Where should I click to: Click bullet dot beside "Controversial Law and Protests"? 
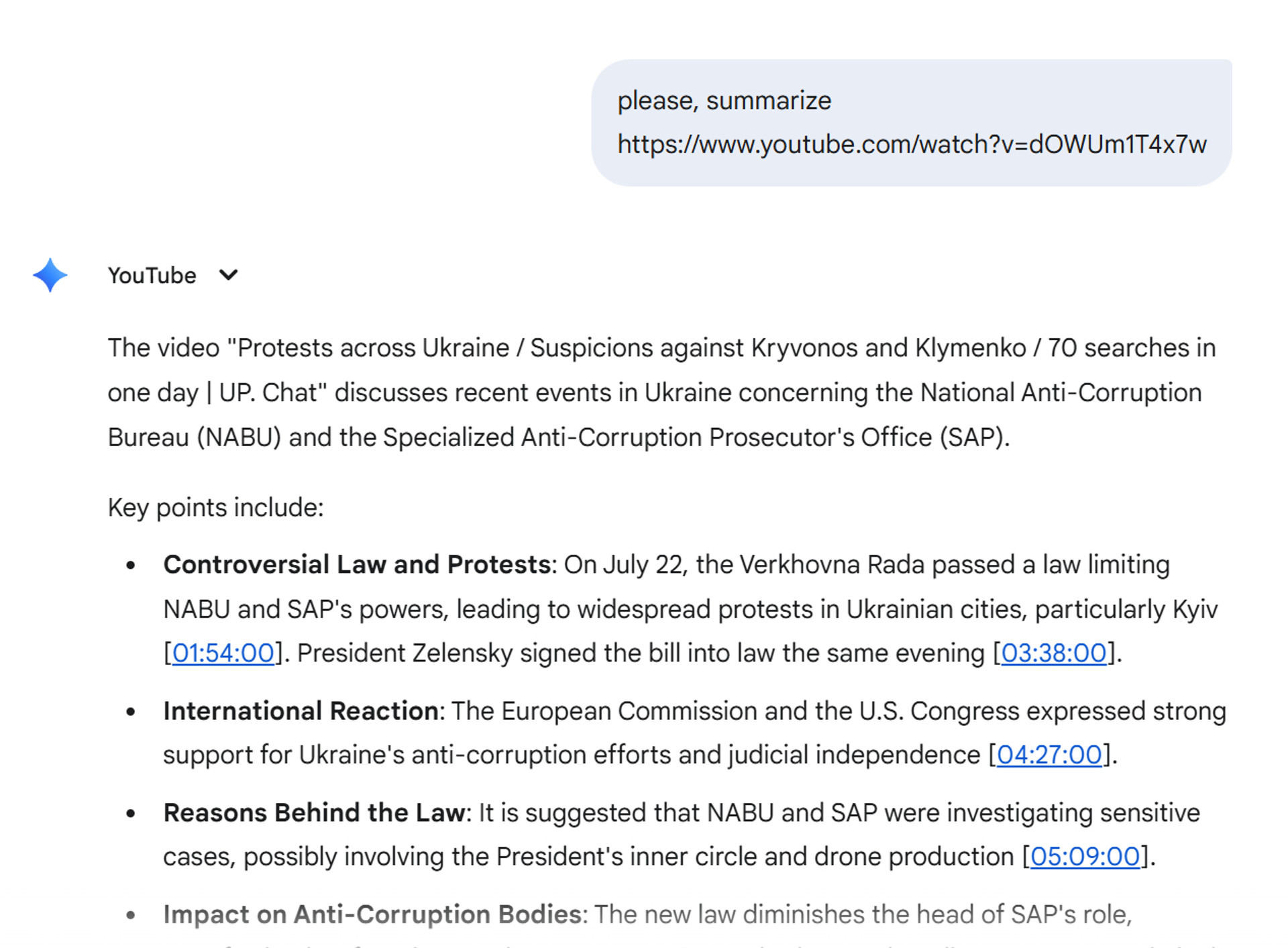131,566
